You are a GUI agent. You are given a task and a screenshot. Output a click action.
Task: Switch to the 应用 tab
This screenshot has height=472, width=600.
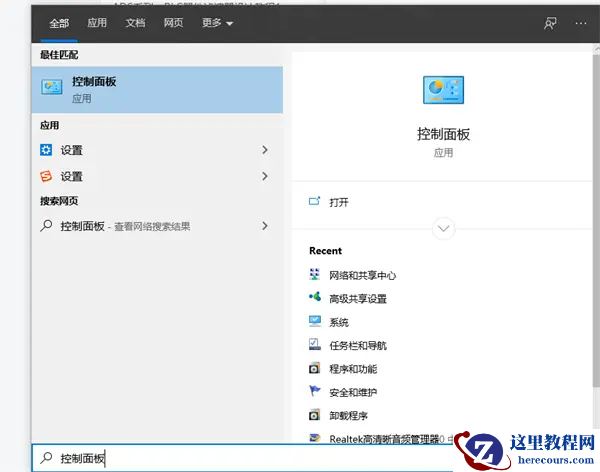click(97, 23)
